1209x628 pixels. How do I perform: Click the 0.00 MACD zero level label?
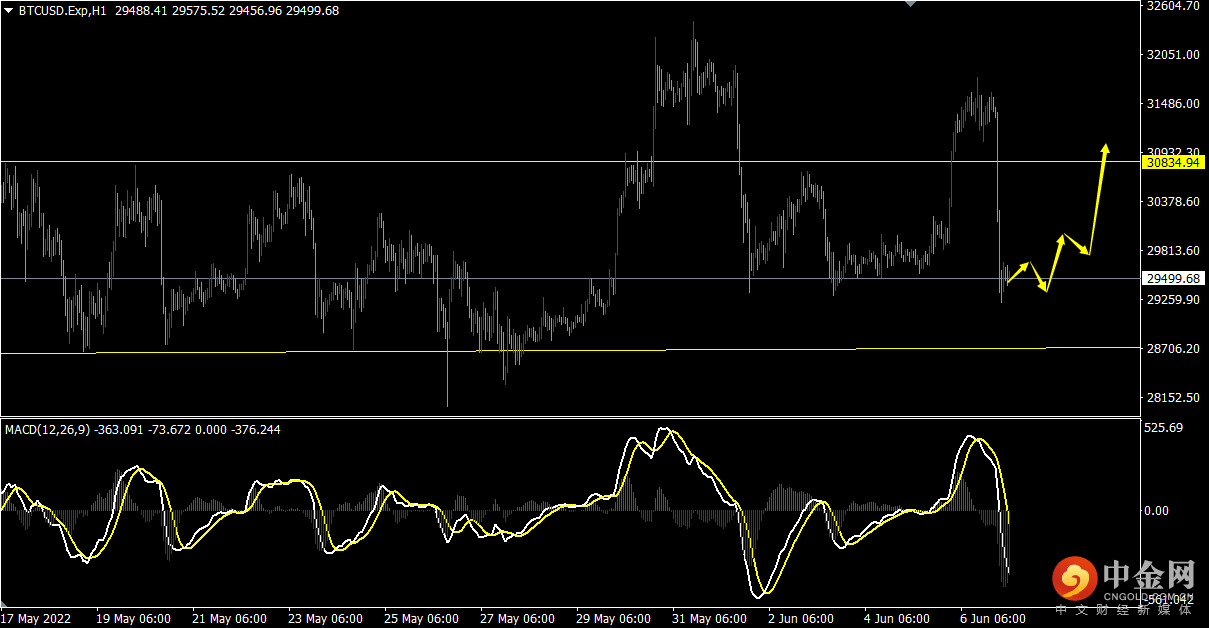pos(1156,511)
